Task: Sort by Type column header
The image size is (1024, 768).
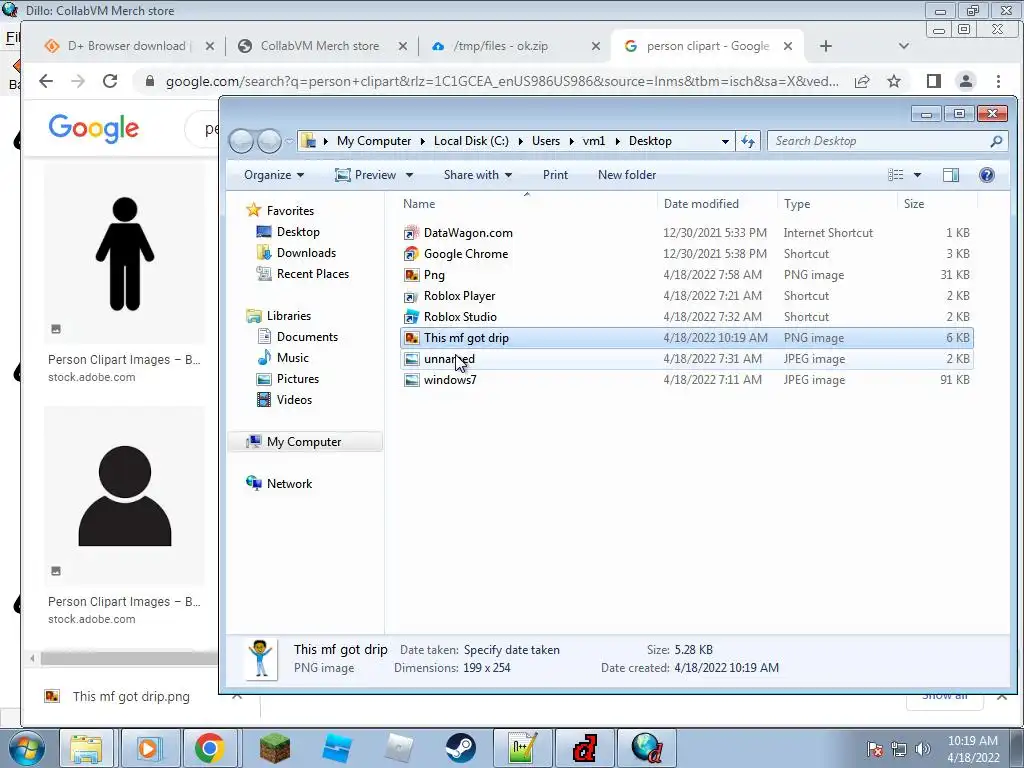Action: (x=838, y=204)
